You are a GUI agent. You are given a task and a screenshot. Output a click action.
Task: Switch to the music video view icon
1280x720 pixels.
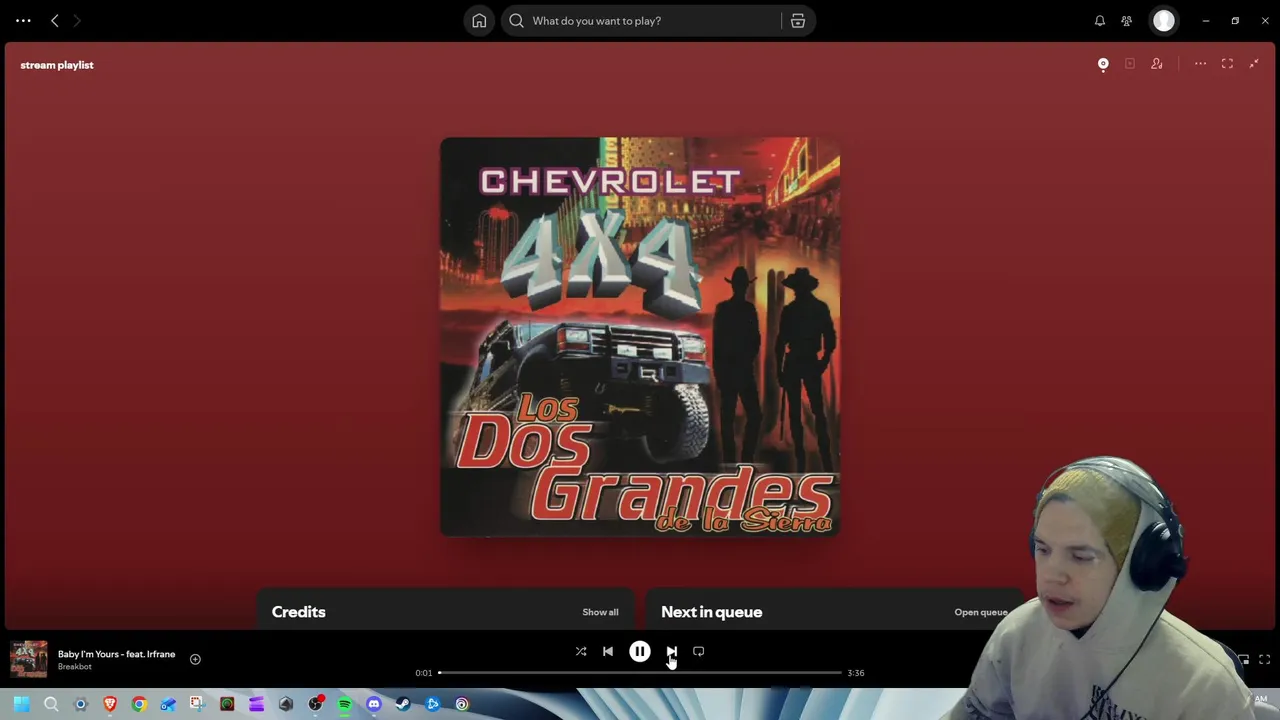point(1130,64)
